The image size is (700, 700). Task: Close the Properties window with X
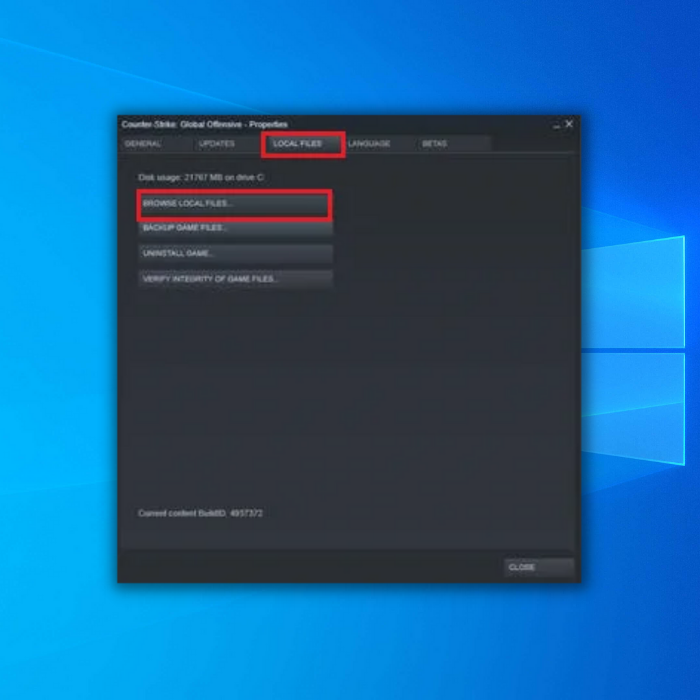tap(569, 124)
